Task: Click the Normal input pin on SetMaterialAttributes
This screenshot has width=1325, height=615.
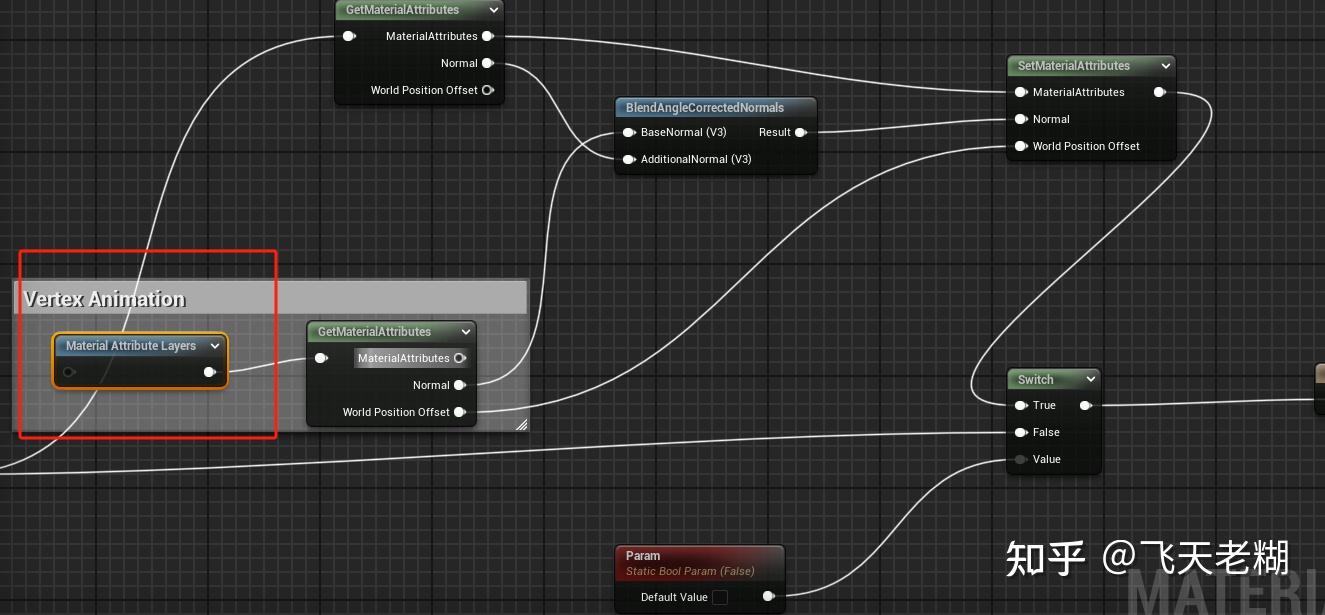Action: pos(1021,119)
